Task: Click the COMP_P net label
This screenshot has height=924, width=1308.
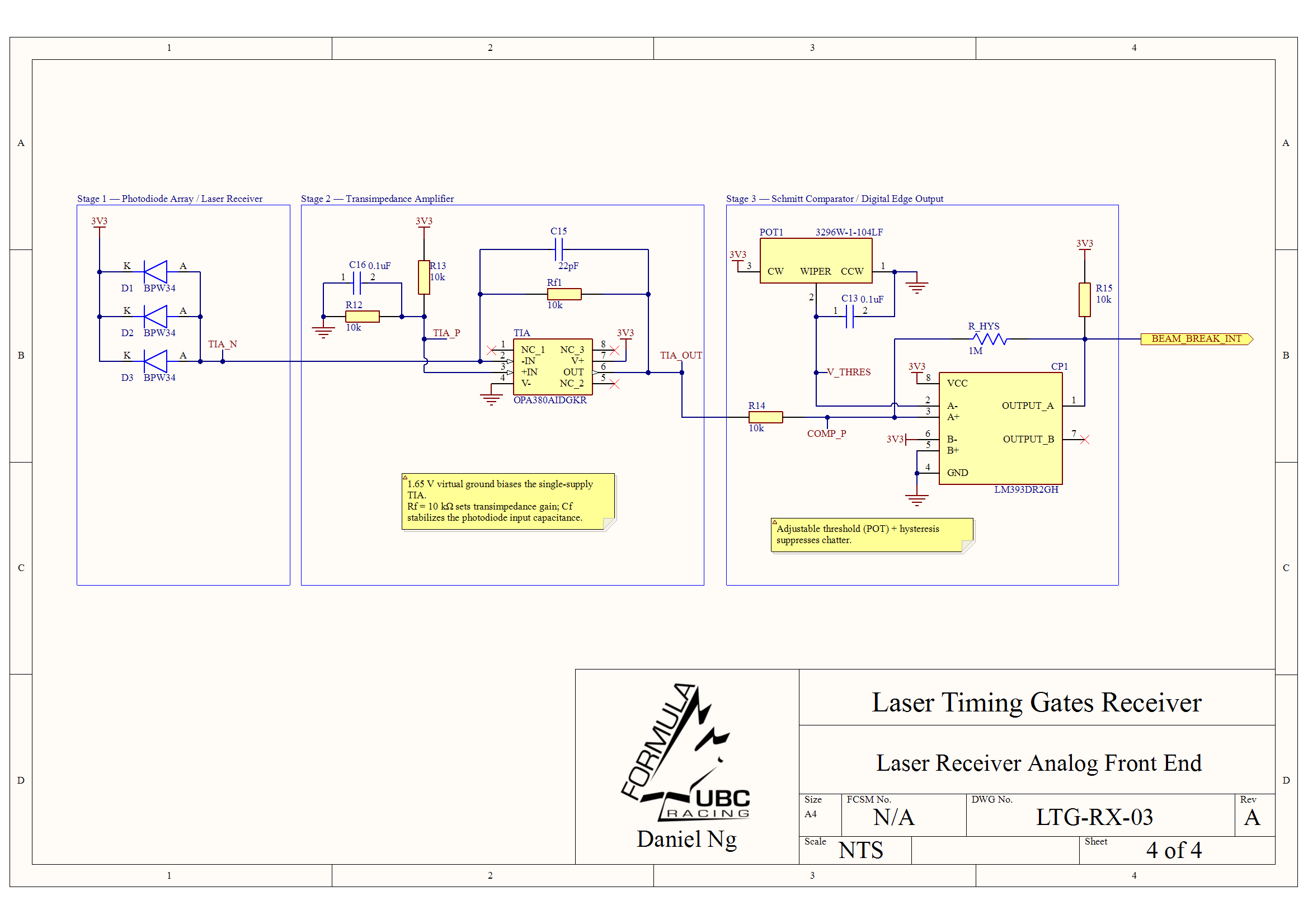Action: pos(826,433)
